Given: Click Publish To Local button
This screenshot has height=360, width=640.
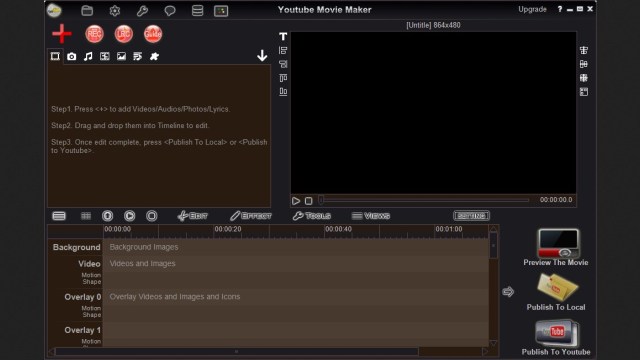Looking at the screenshot, I should 556,292.
